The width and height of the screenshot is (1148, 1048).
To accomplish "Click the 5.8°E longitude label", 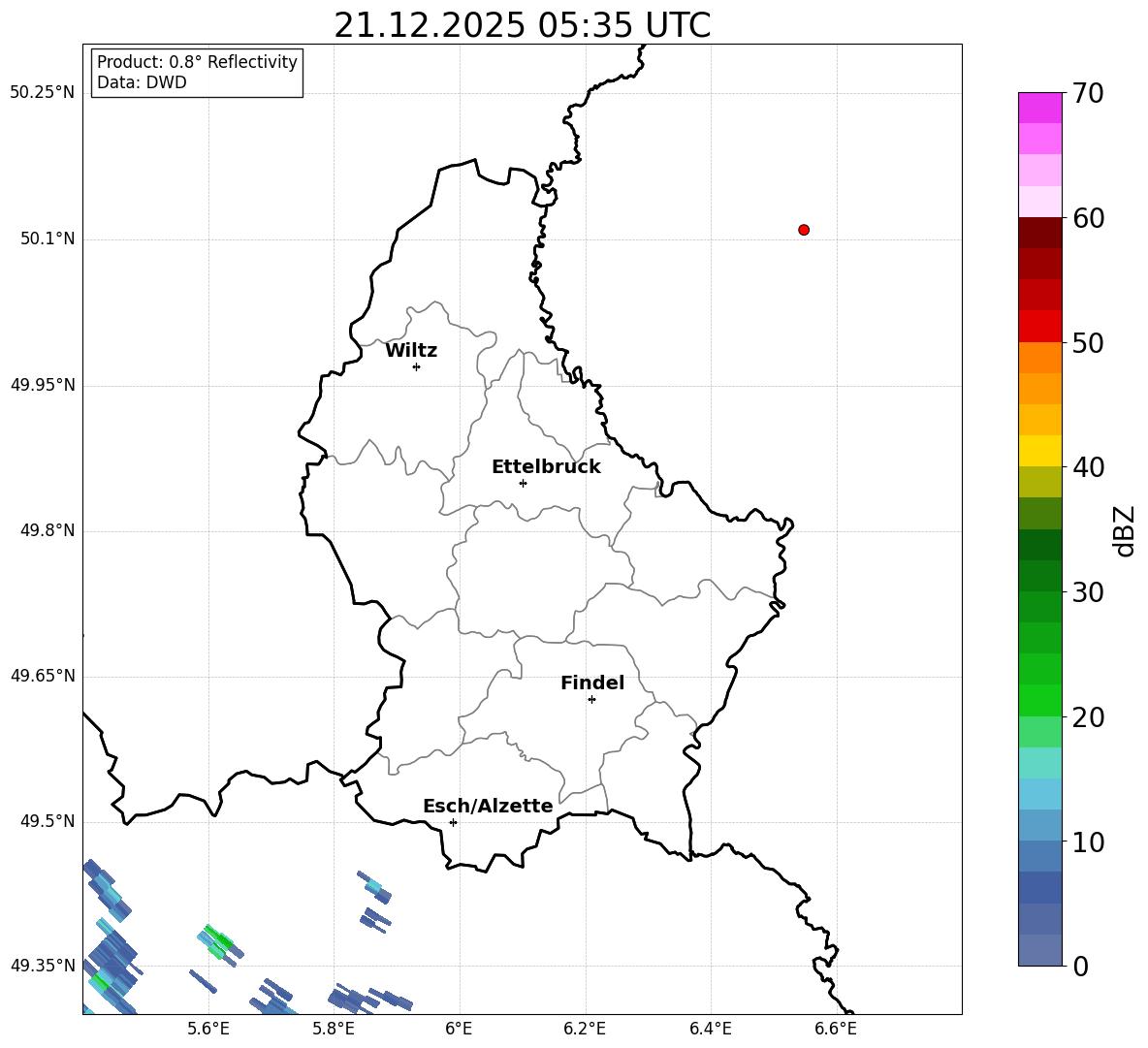I will coord(334,1030).
